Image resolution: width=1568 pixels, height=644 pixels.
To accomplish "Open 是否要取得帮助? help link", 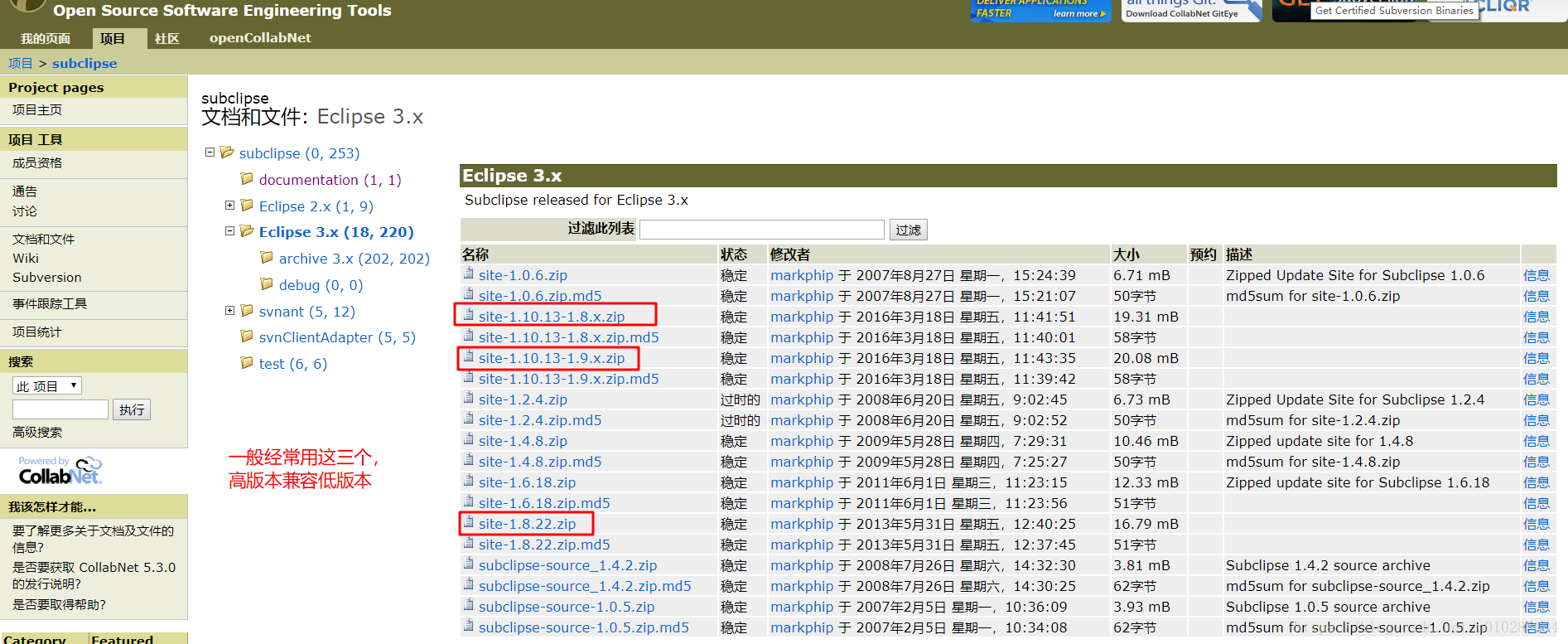I will [x=59, y=604].
